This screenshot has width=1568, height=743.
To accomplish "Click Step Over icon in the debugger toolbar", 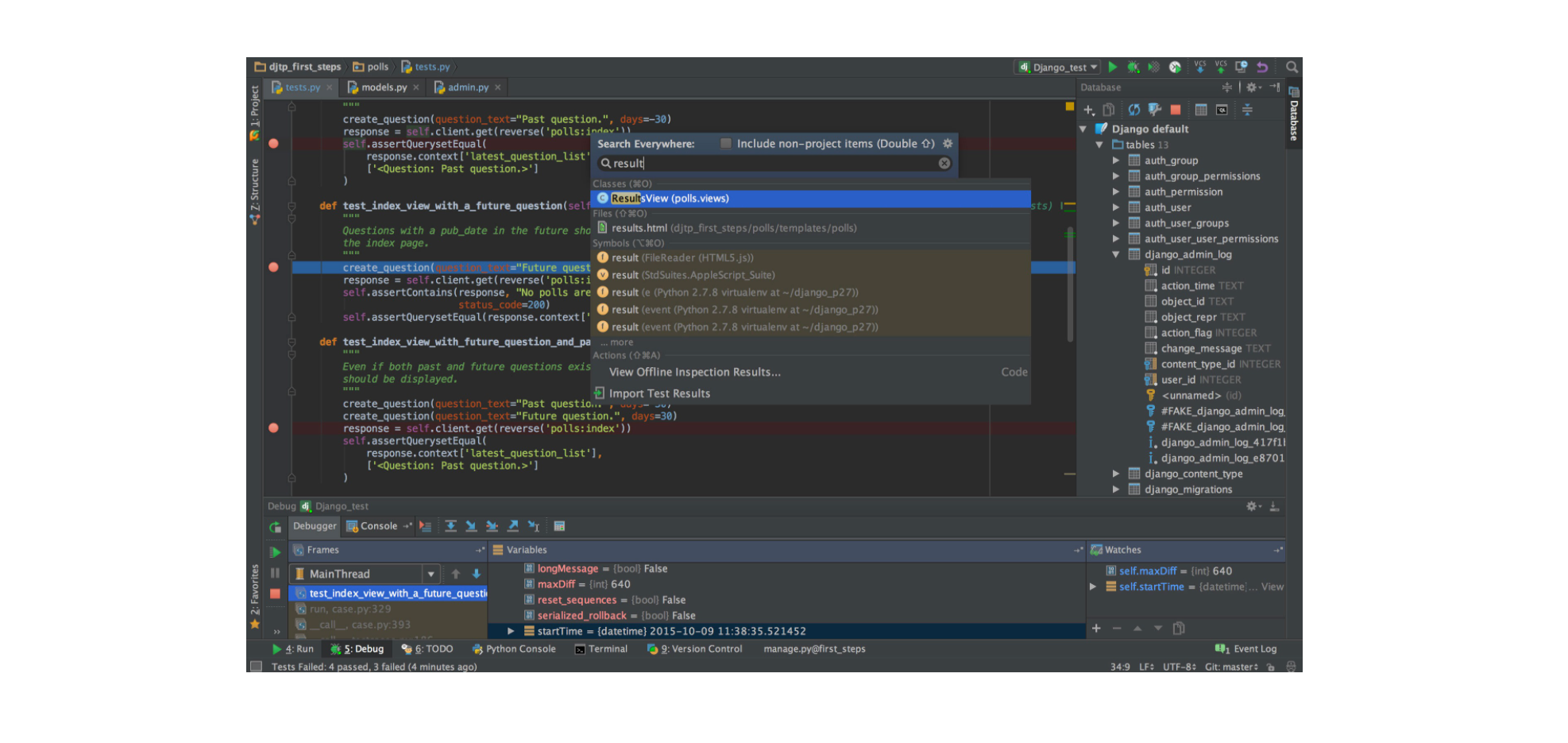I will pos(451,526).
